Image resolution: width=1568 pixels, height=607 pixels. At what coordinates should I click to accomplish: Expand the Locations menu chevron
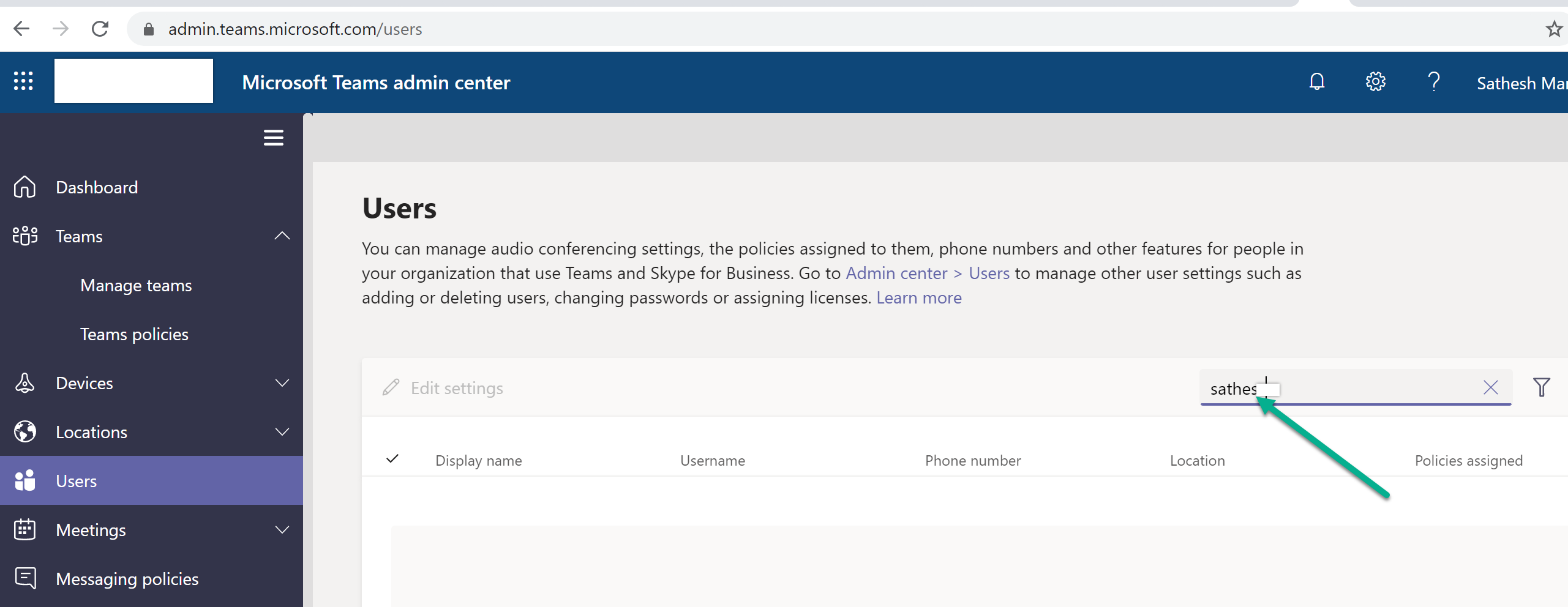tap(282, 432)
